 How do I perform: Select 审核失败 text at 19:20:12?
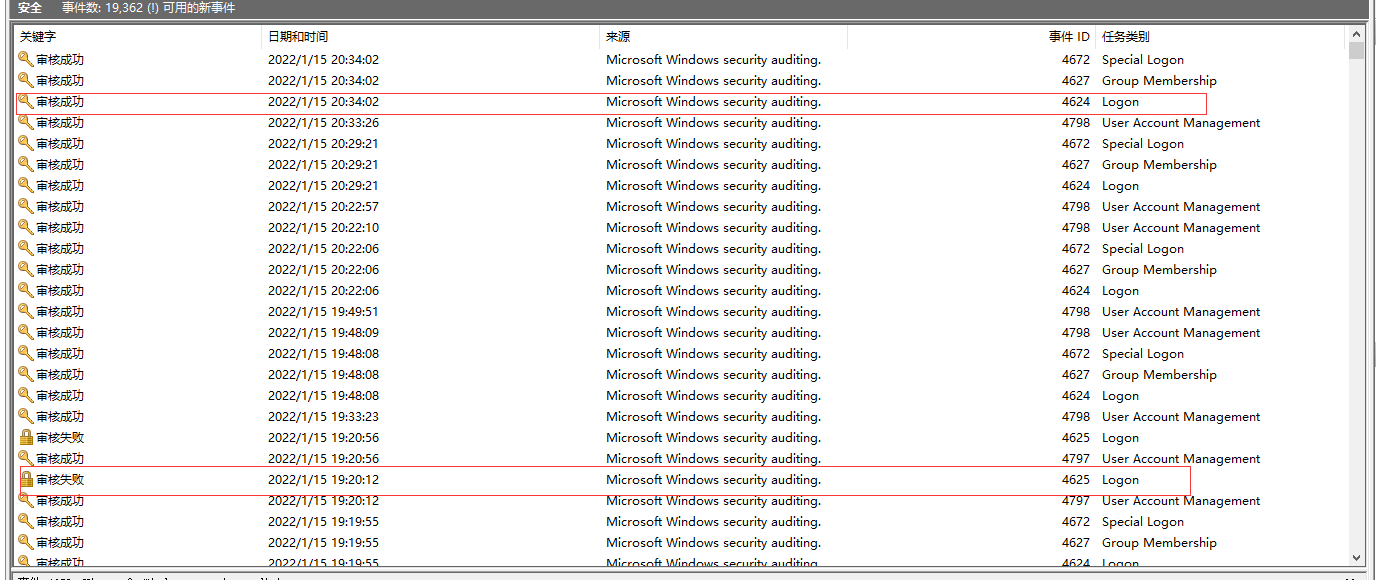[x=60, y=479]
